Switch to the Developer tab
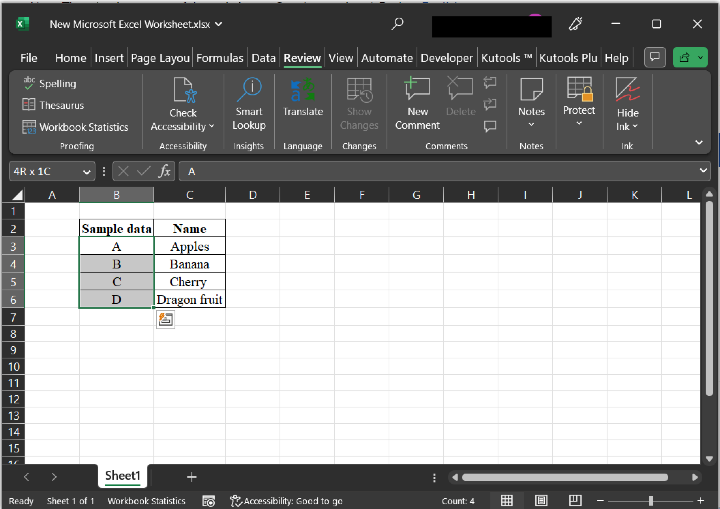This screenshot has width=720, height=509. point(446,58)
